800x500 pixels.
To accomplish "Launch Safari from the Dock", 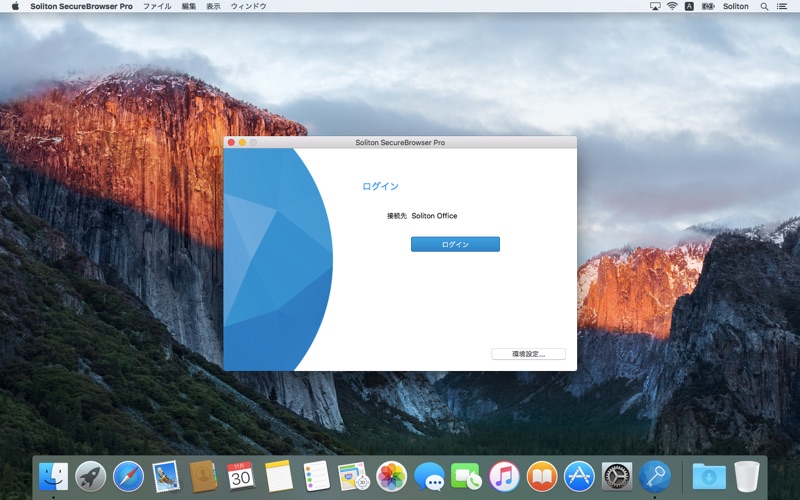I will [129, 477].
